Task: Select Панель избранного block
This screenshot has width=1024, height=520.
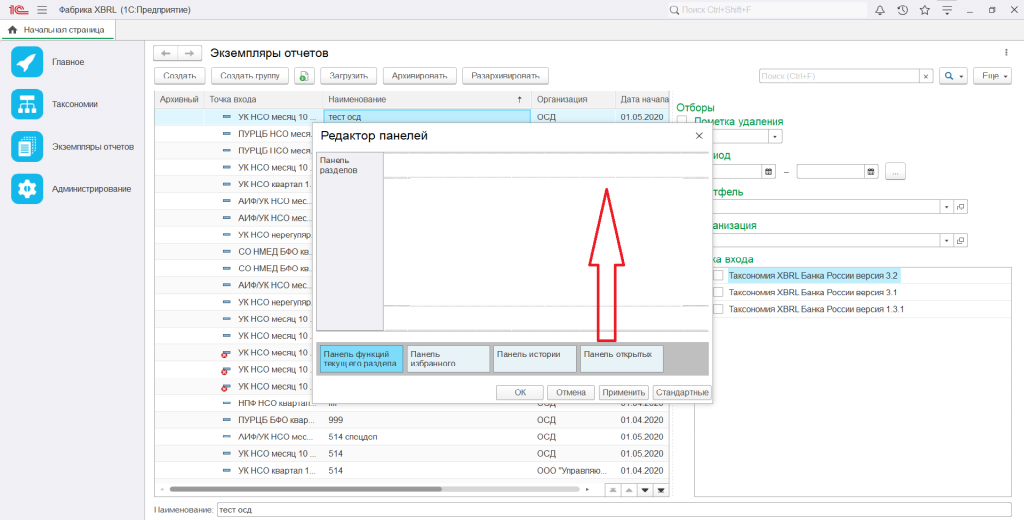Action: 448,359
